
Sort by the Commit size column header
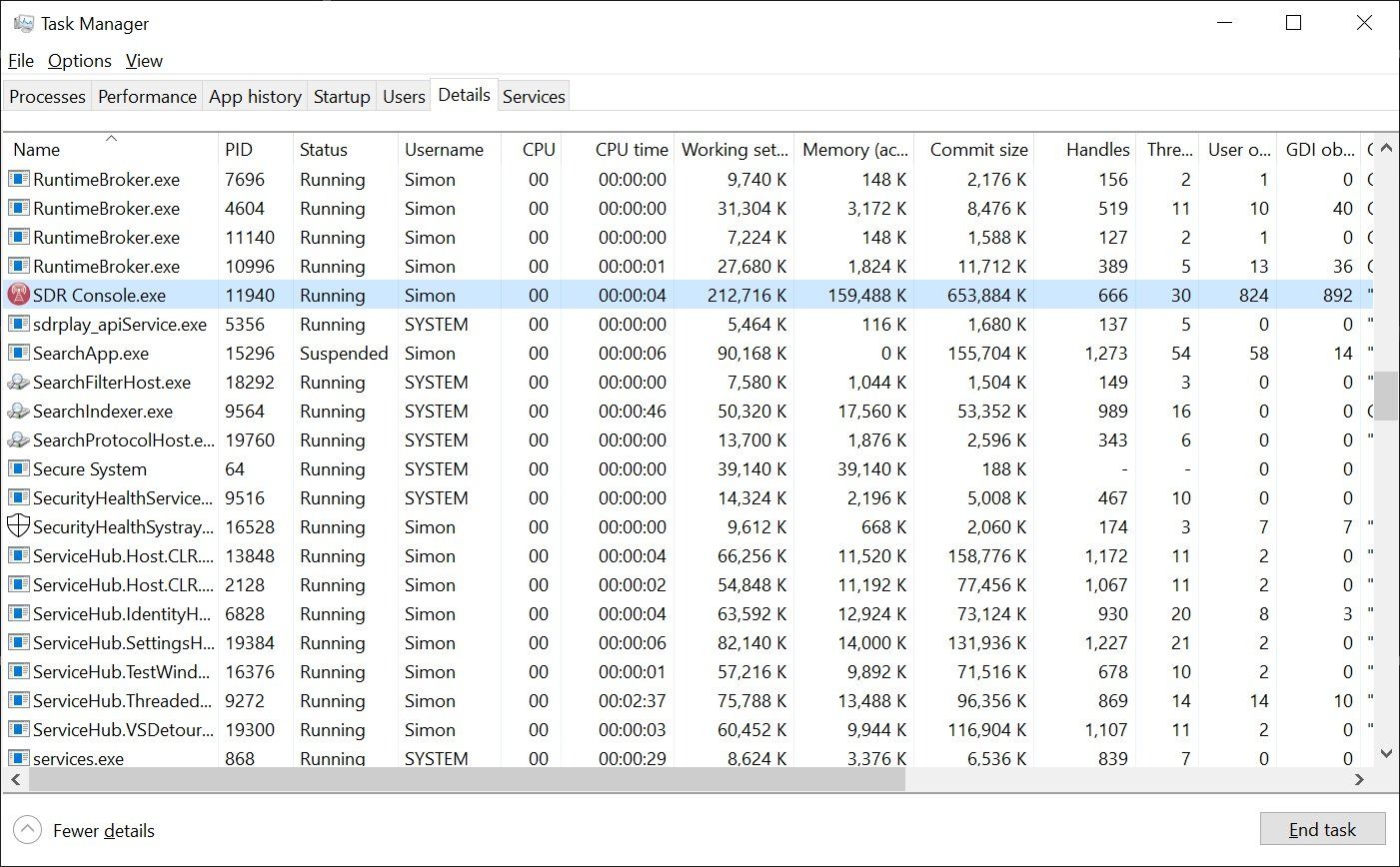974,150
